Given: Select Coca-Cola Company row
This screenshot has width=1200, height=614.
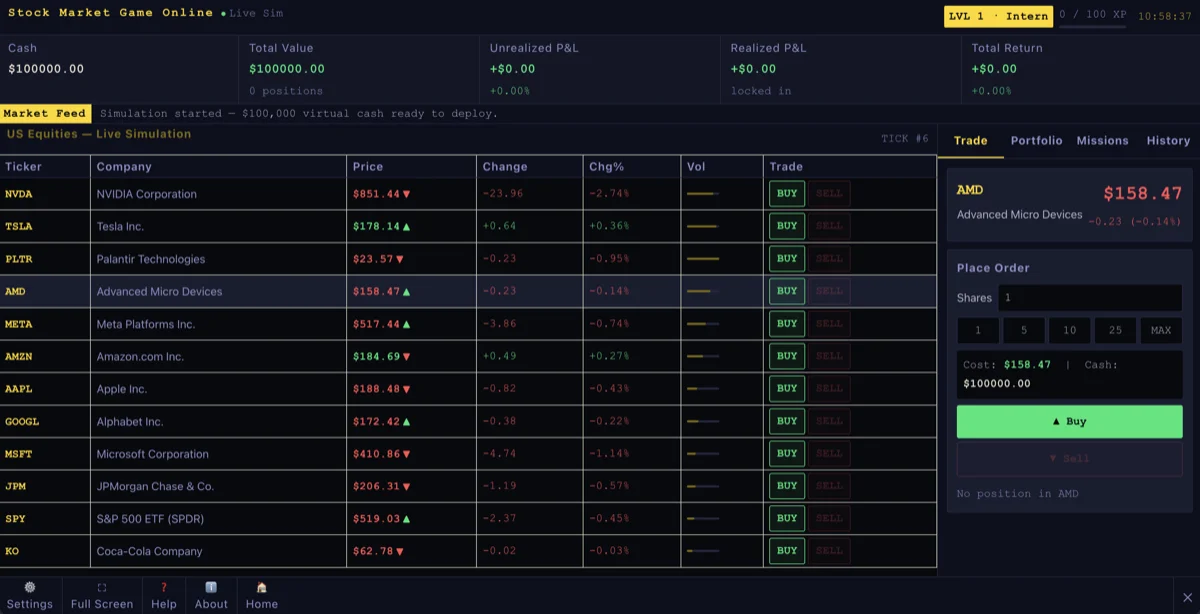Looking at the screenshot, I should 468,551.
